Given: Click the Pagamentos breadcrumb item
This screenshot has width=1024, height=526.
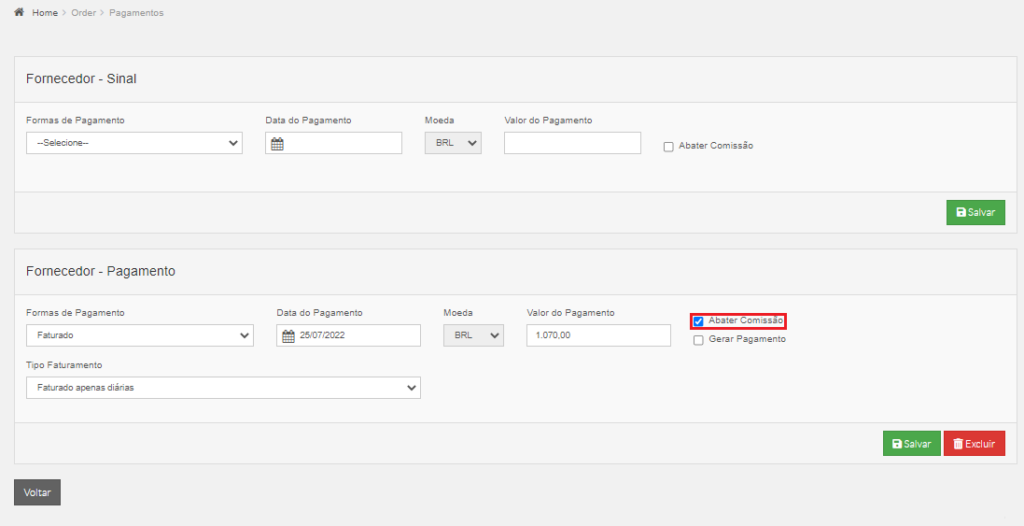Looking at the screenshot, I should 136,13.
